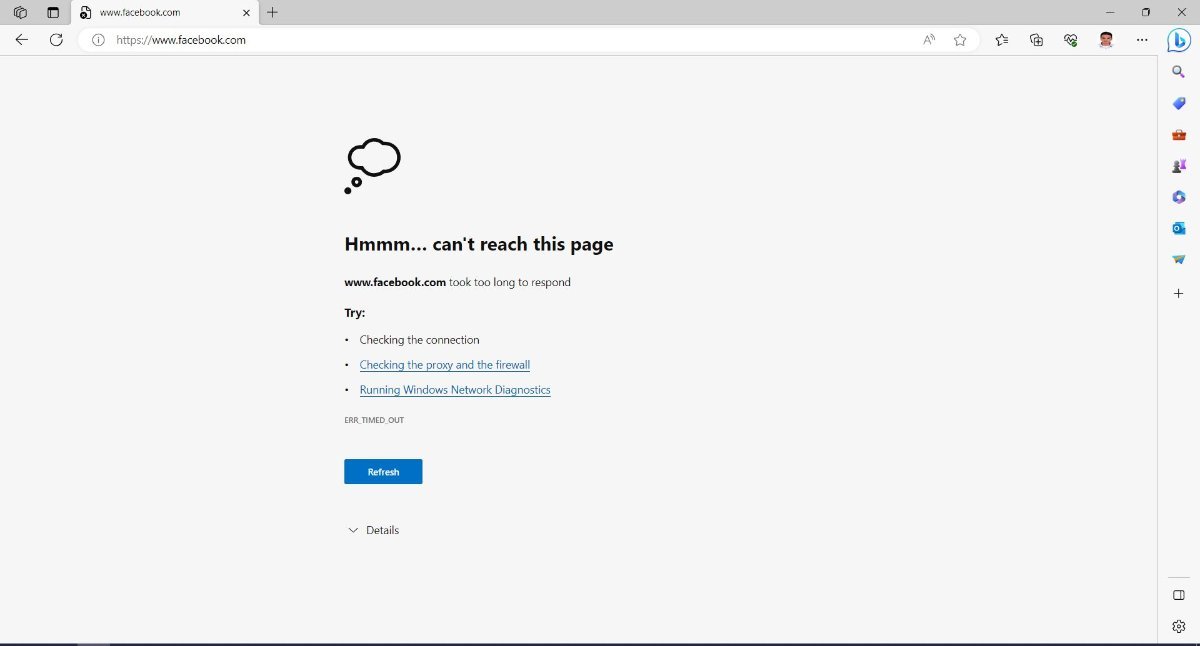View site information icon in the address bar
The height and width of the screenshot is (646, 1200).
point(98,40)
